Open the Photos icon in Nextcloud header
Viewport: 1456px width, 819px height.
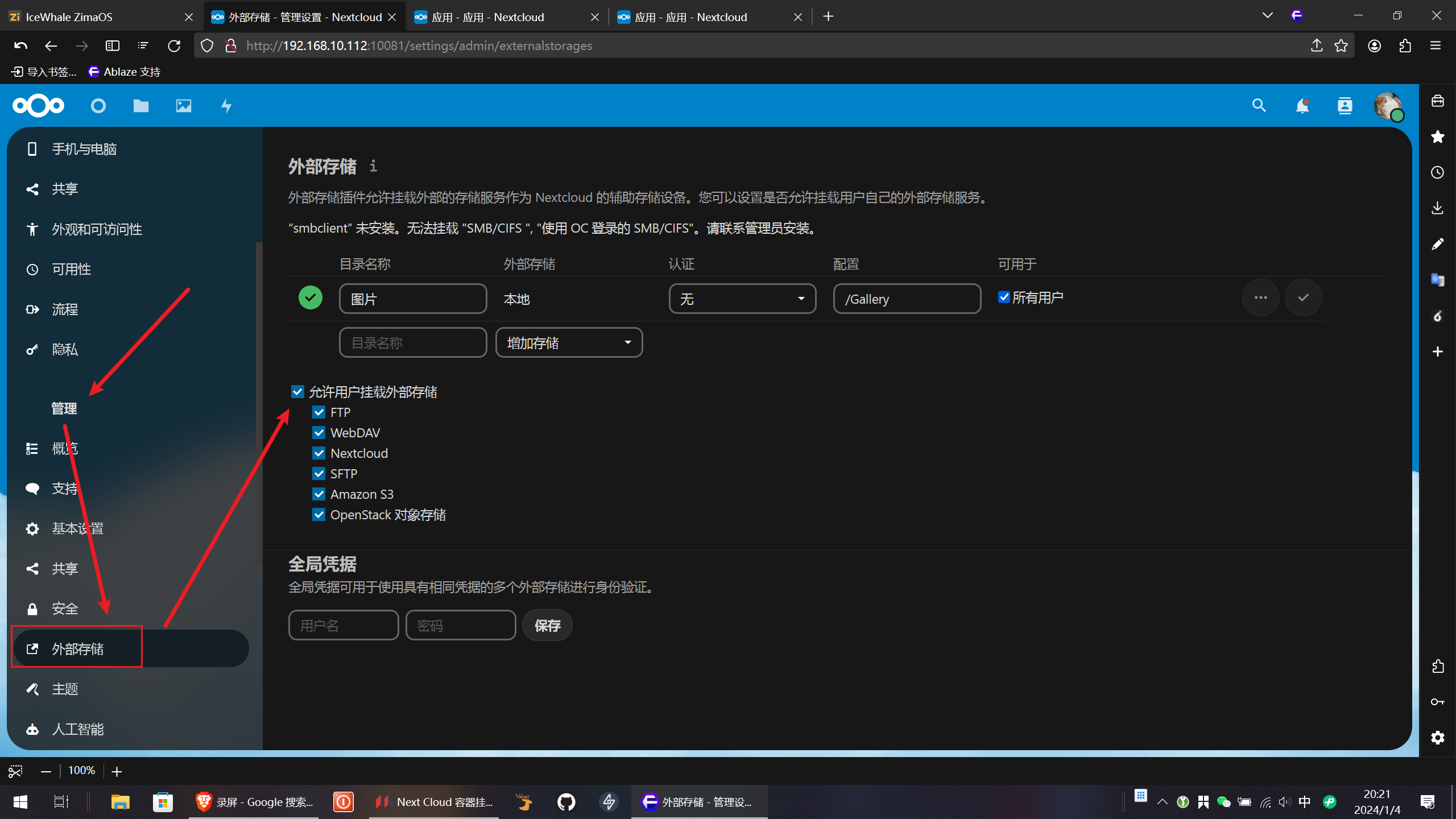184,106
